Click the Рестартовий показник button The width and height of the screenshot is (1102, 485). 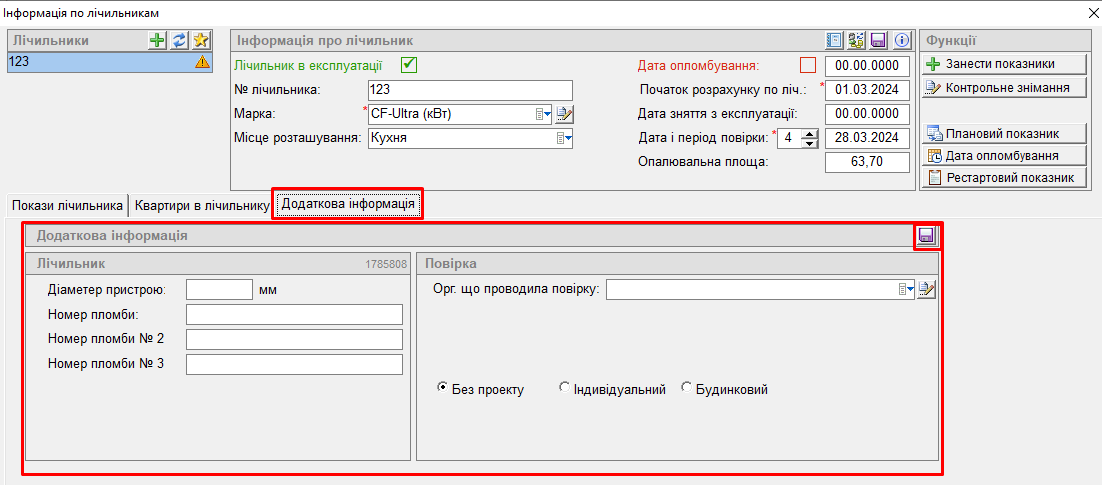coord(1003,178)
